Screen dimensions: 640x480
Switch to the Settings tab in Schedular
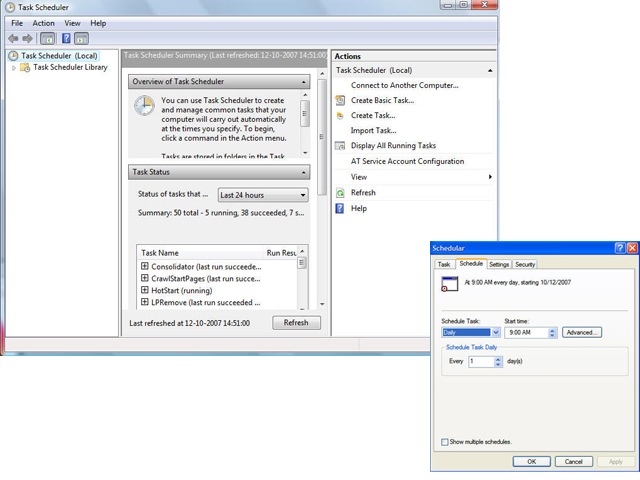pos(499,264)
